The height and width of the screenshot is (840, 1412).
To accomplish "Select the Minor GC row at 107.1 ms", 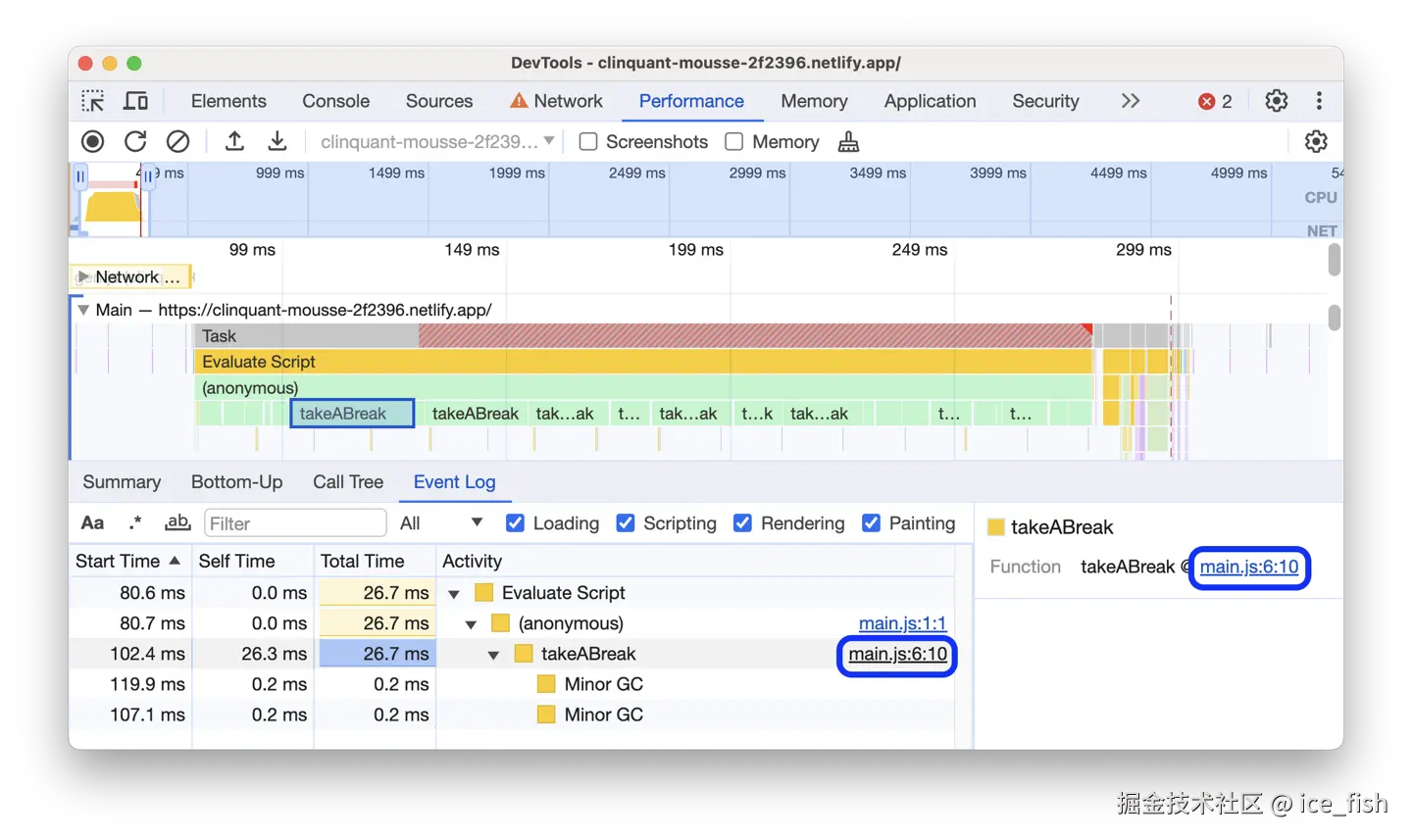I will [512, 715].
